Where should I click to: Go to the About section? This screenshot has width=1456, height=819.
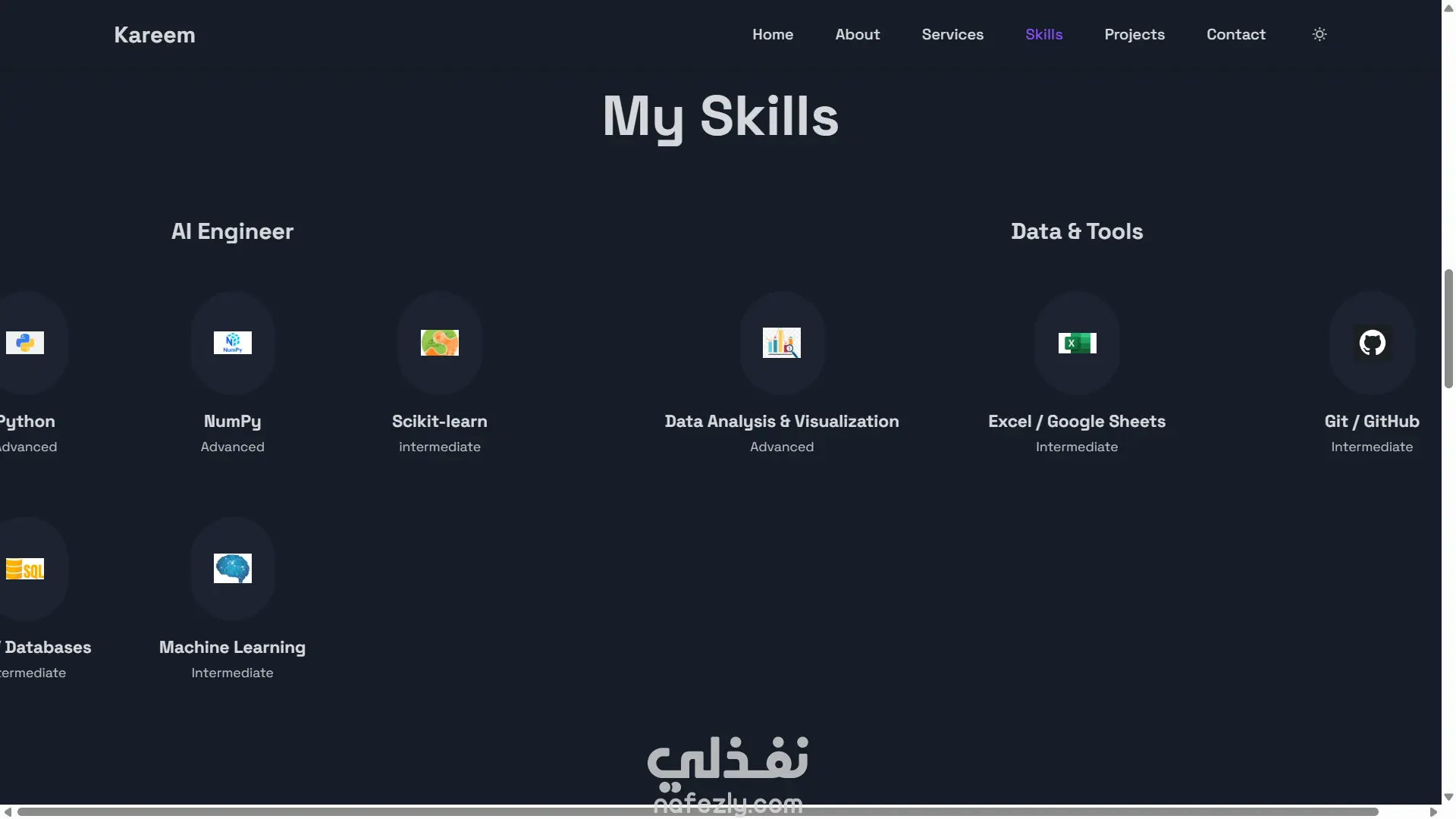(x=858, y=34)
